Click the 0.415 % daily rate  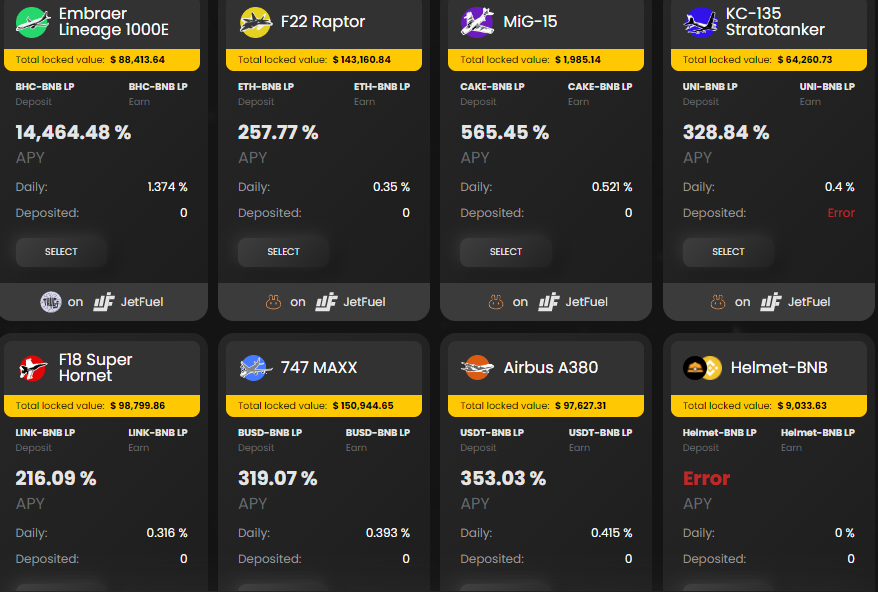(x=611, y=533)
